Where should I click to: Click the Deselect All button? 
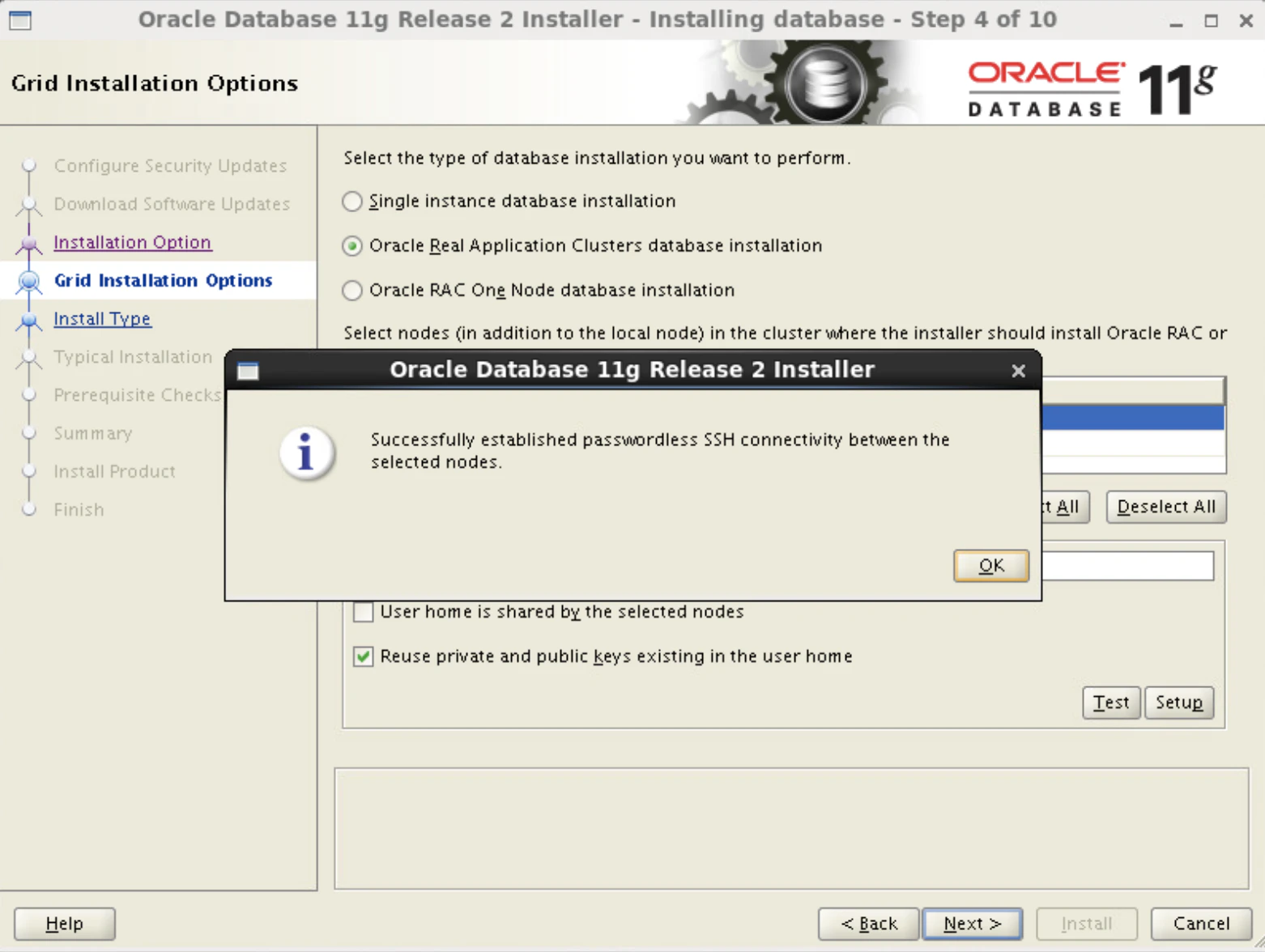pos(1166,507)
